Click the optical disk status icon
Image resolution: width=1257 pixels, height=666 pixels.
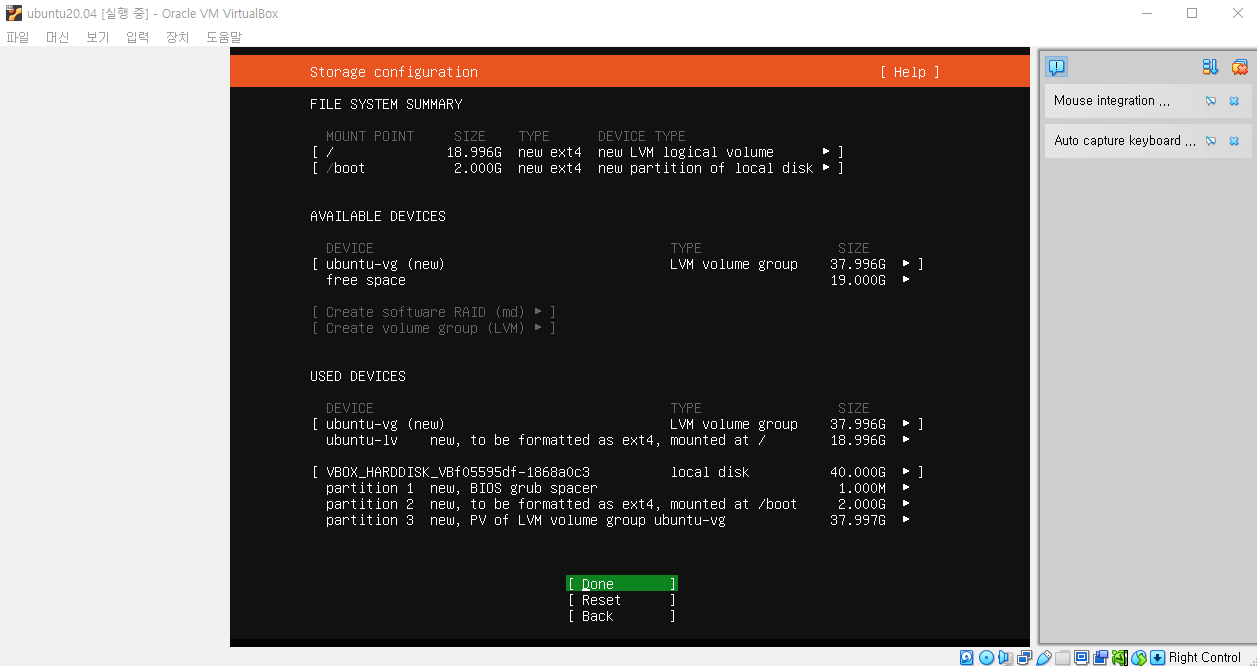987,657
